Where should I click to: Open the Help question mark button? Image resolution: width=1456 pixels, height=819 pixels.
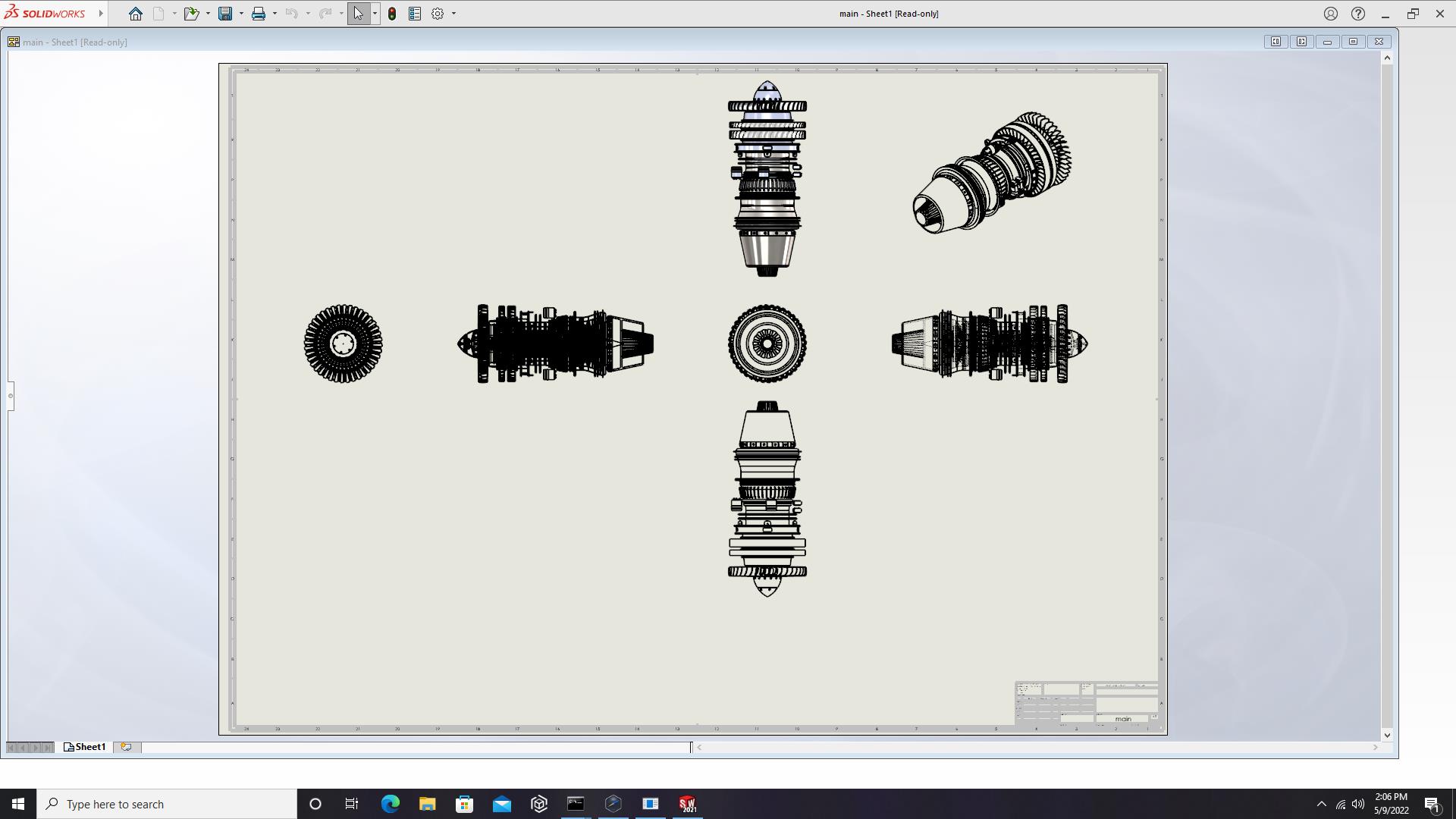[x=1358, y=14]
